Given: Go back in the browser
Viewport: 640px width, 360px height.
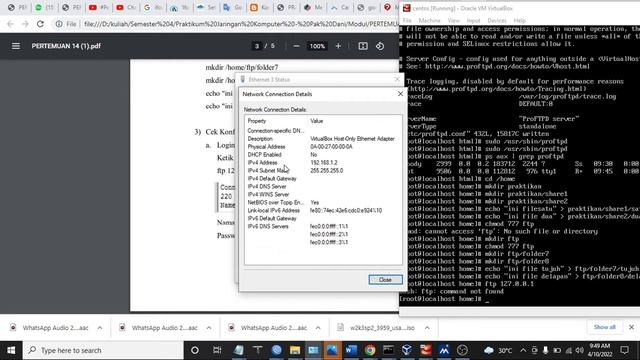Looking at the screenshot, I should pos(10,24).
